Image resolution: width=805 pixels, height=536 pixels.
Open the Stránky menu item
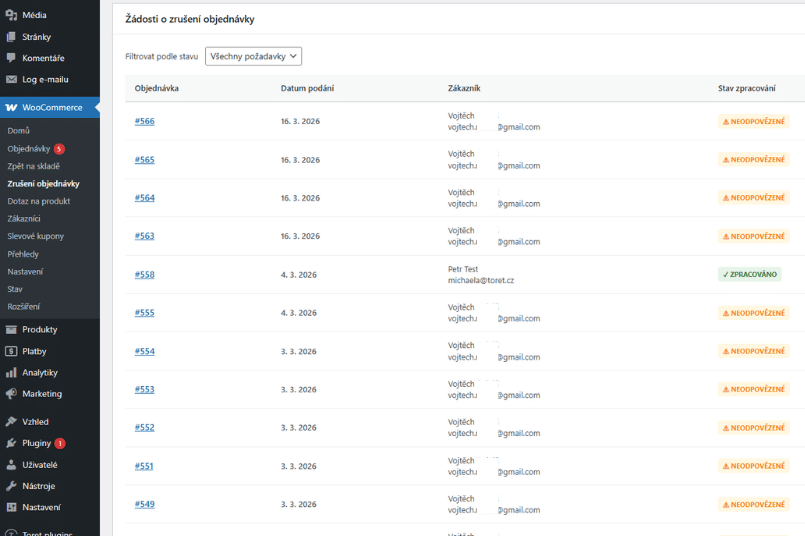(50, 37)
